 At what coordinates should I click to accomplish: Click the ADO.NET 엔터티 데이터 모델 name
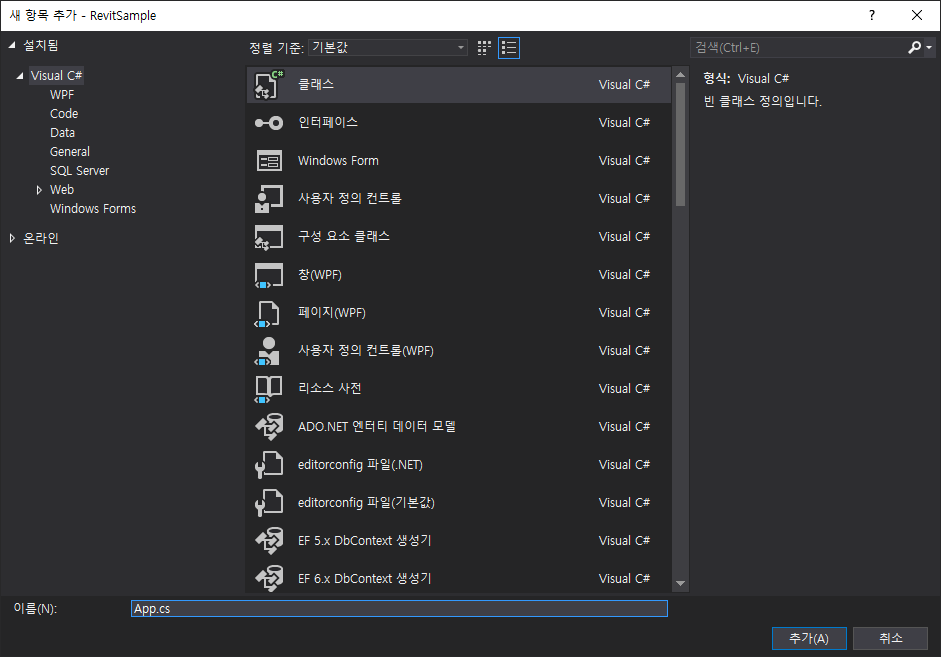click(377, 427)
